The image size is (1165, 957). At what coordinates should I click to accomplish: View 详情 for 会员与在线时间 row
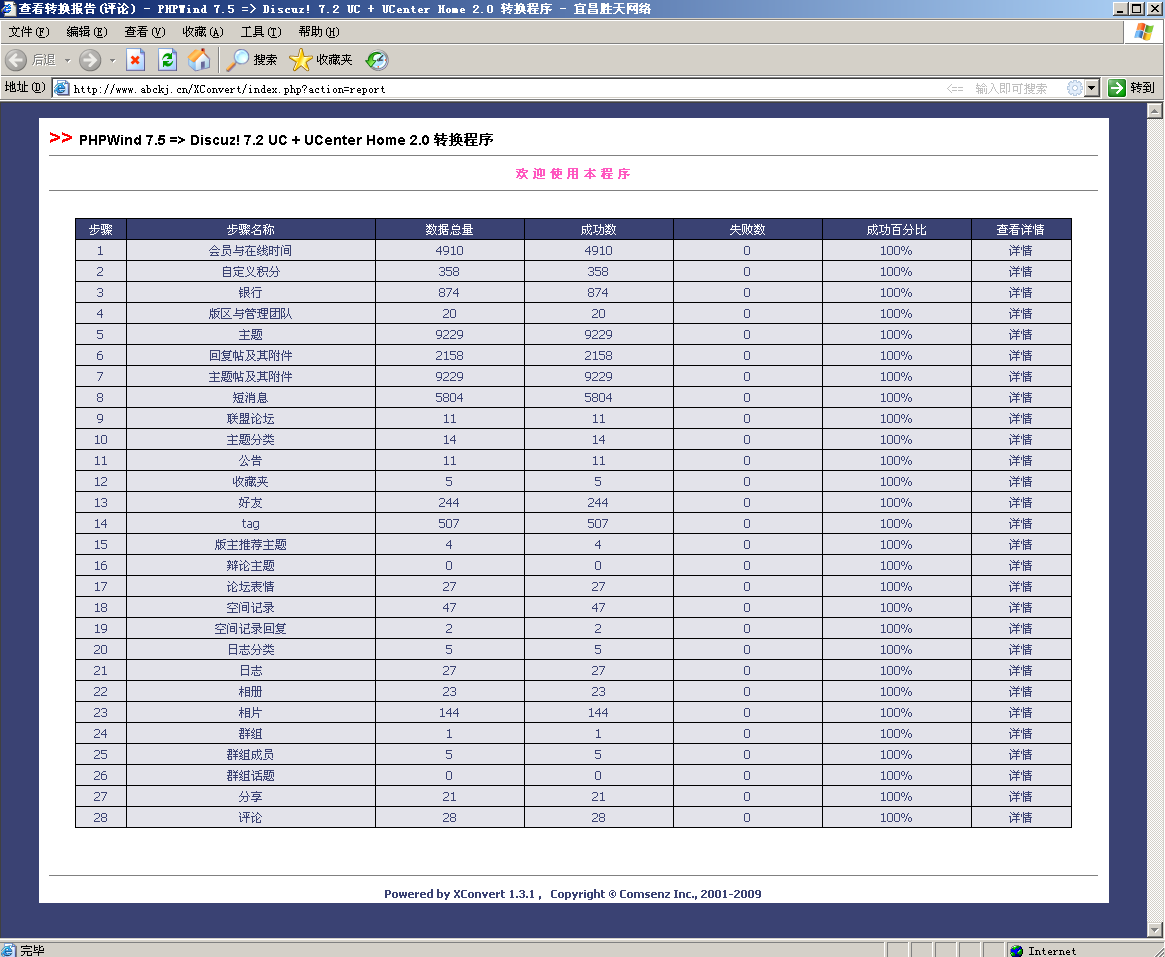click(1021, 251)
